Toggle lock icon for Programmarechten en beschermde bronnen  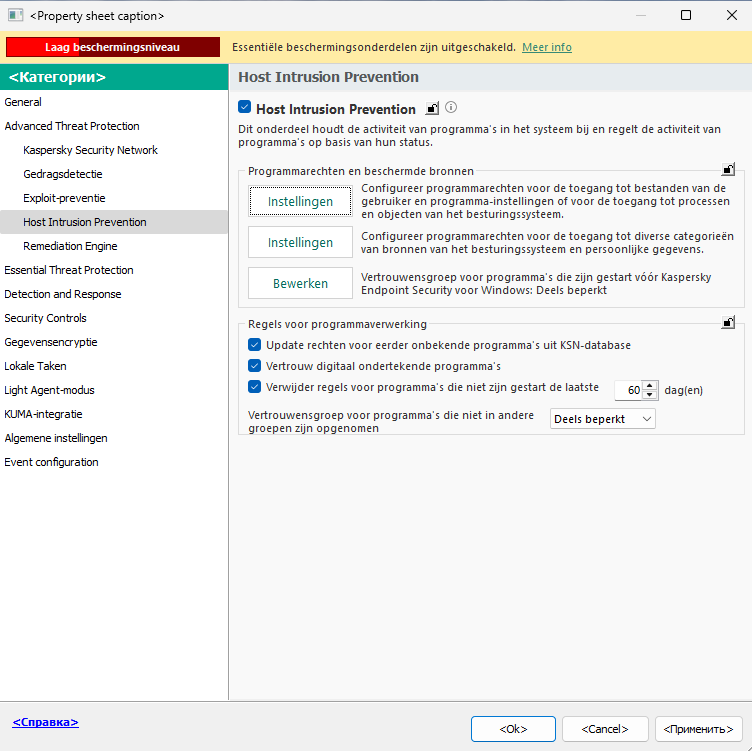[x=729, y=170]
